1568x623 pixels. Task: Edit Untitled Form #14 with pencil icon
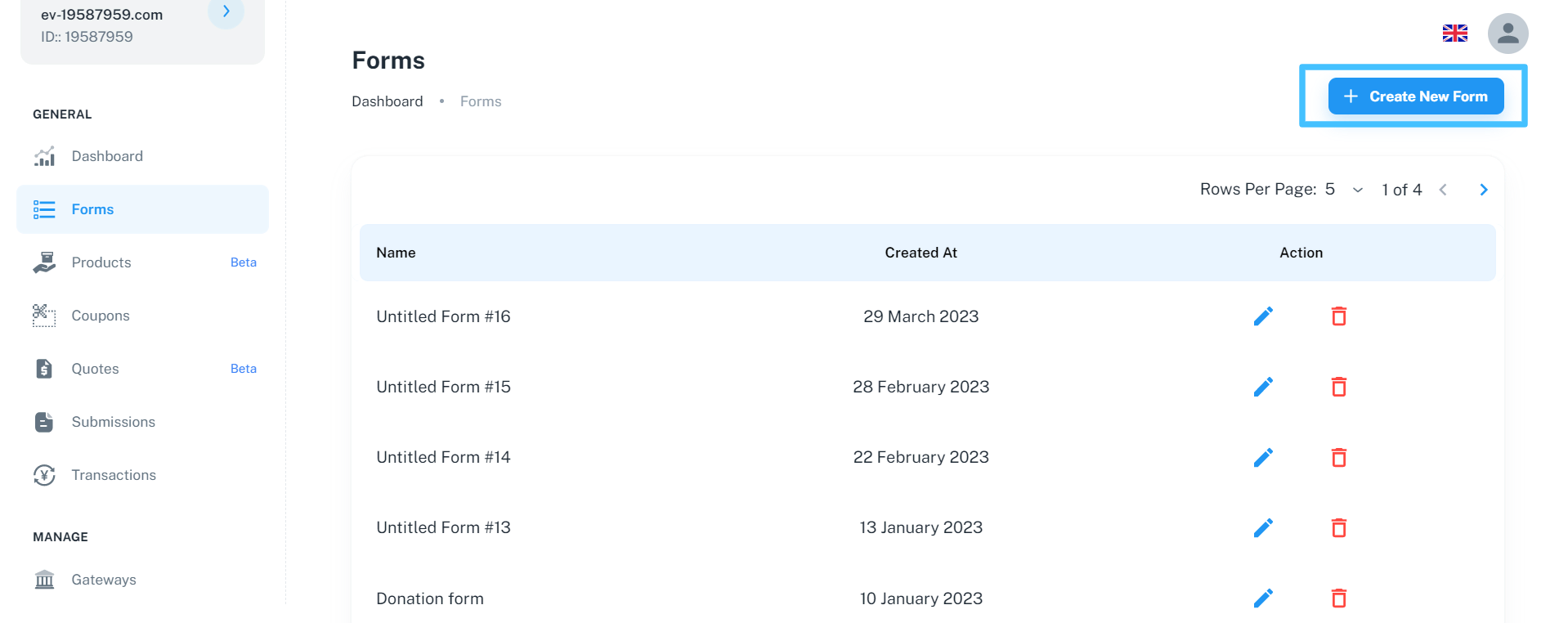point(1263,457)
